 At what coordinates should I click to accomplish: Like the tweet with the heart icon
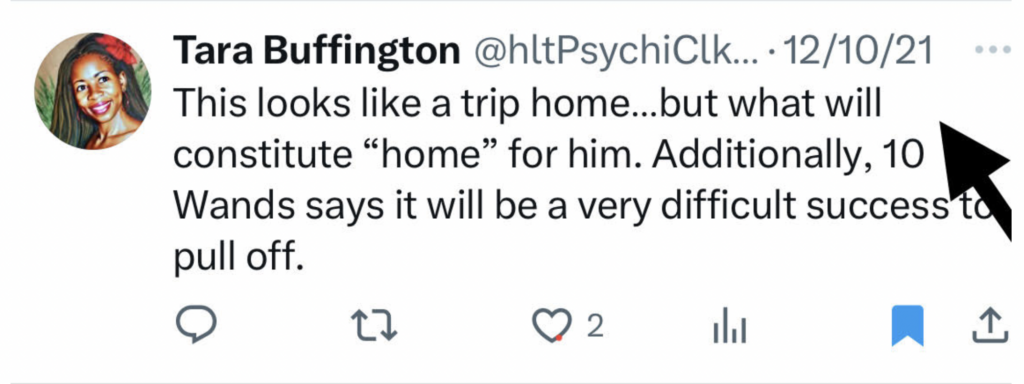548,326
